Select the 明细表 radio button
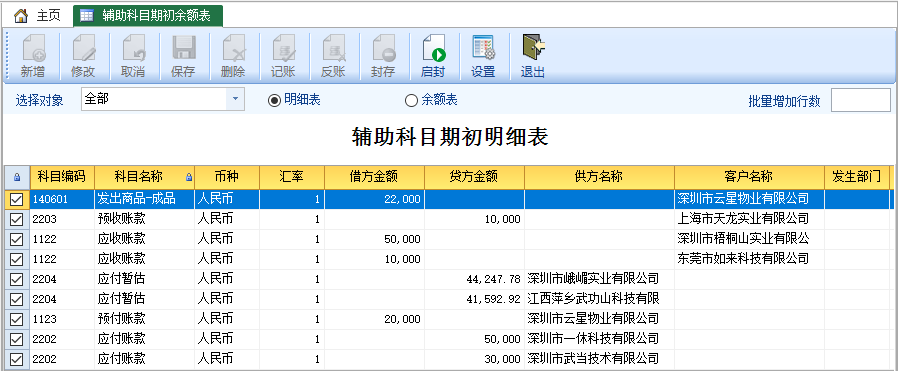The width and height of the screenshot is (898, 371). [x=274, y=101]
